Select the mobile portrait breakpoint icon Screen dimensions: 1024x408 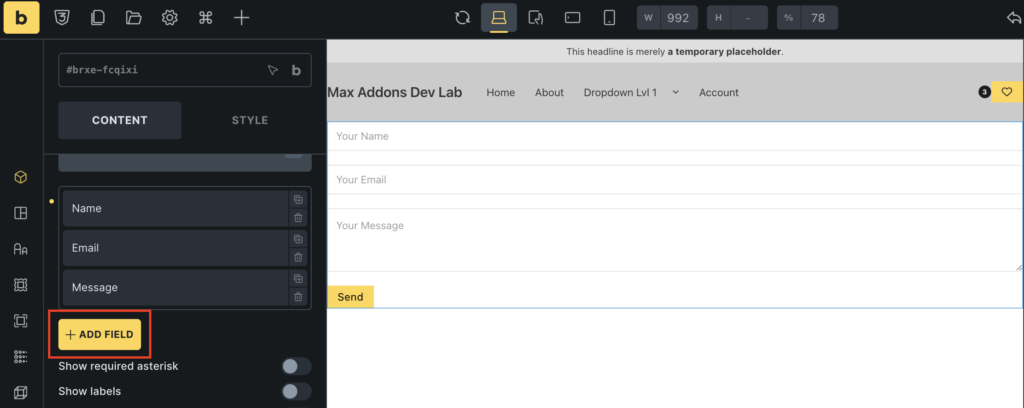pyautogui.click(x=609, y=18)
